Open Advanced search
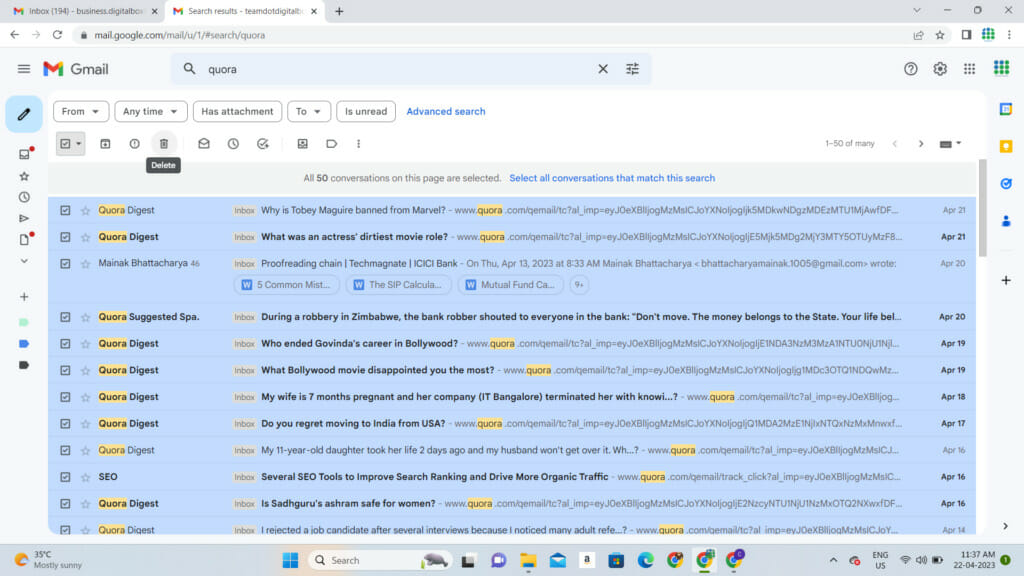The image size is (1024, 576). tap(445, 111)
